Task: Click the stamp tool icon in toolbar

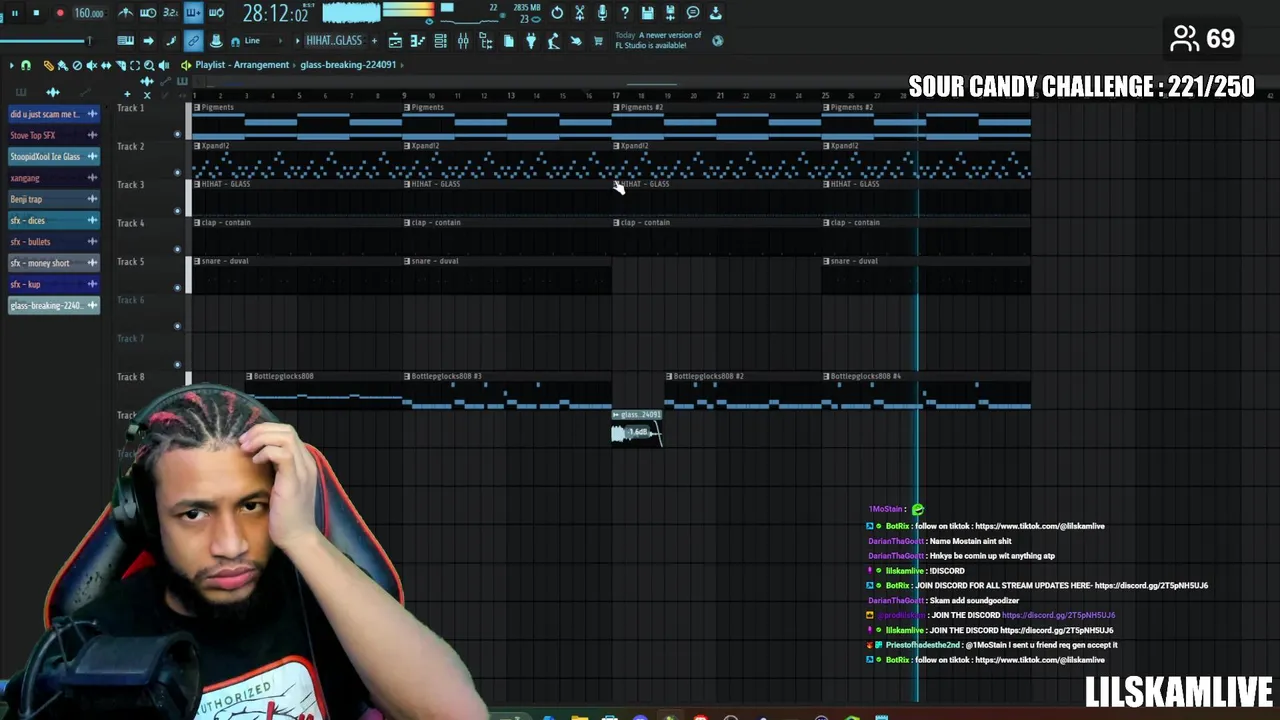Action: (216, 41)
